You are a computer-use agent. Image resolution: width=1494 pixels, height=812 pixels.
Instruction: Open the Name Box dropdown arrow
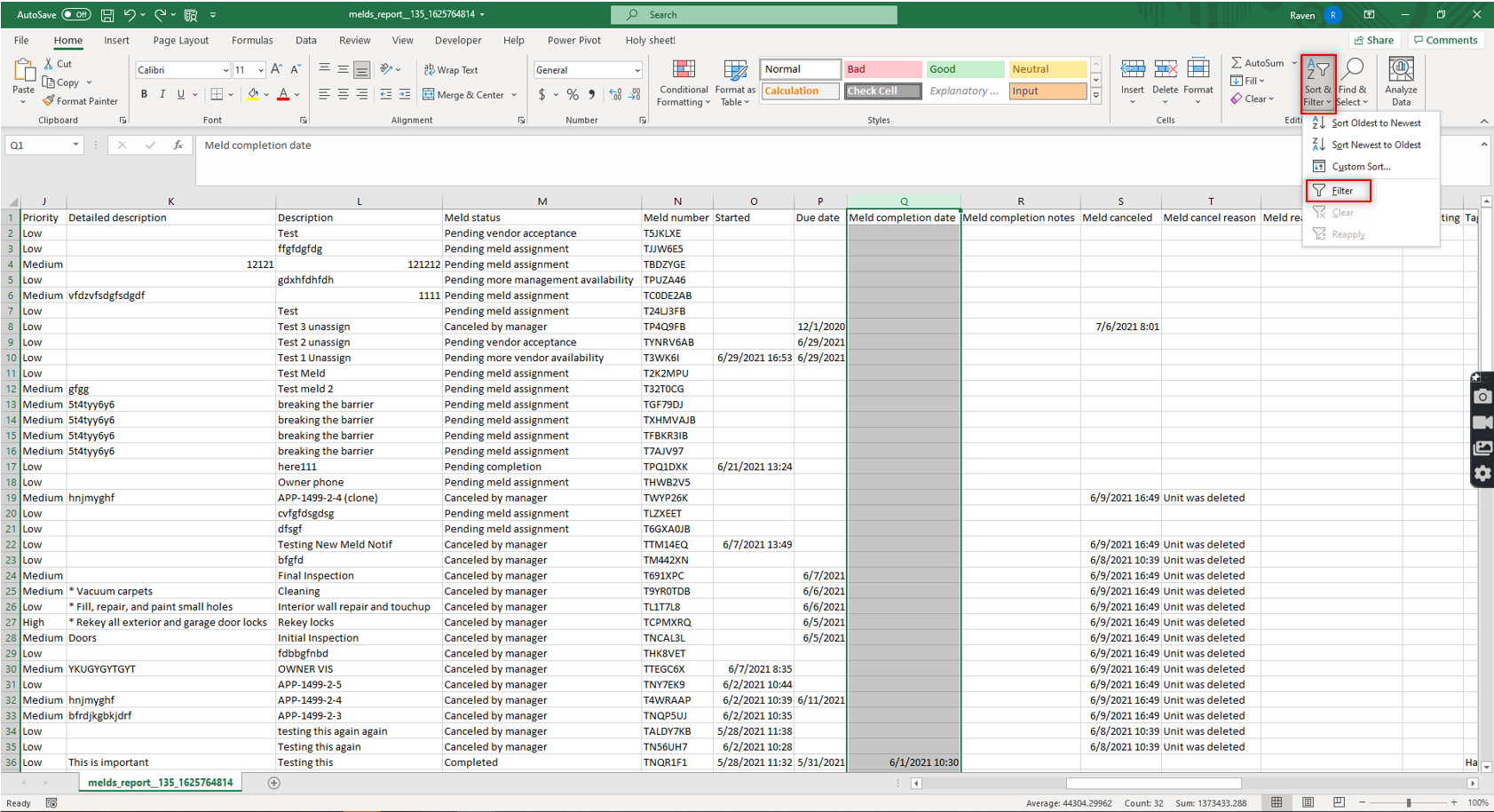pyautogui.click(x=75, y=145)
